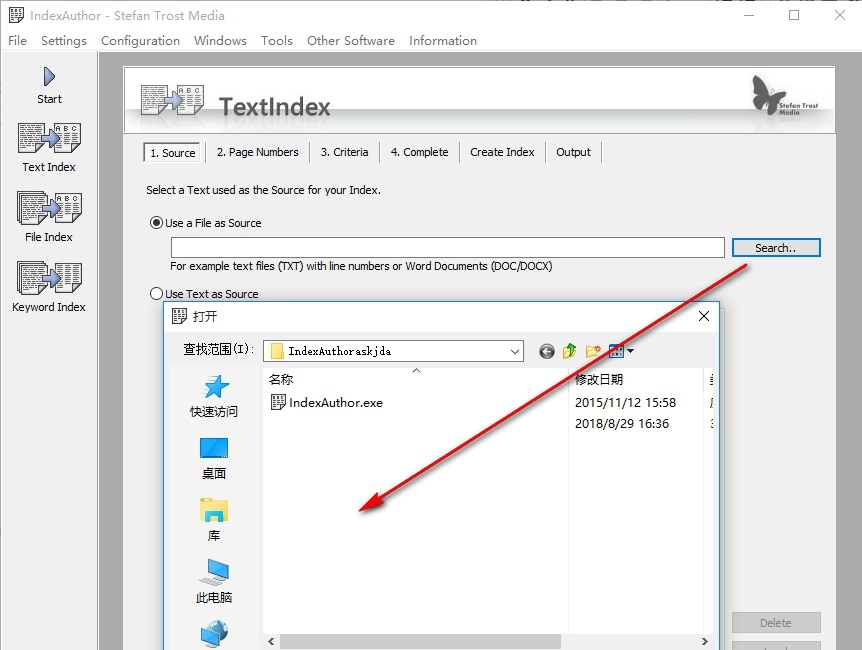Create a new folder in open dialog
862x650 pixels.
[593, 351]
